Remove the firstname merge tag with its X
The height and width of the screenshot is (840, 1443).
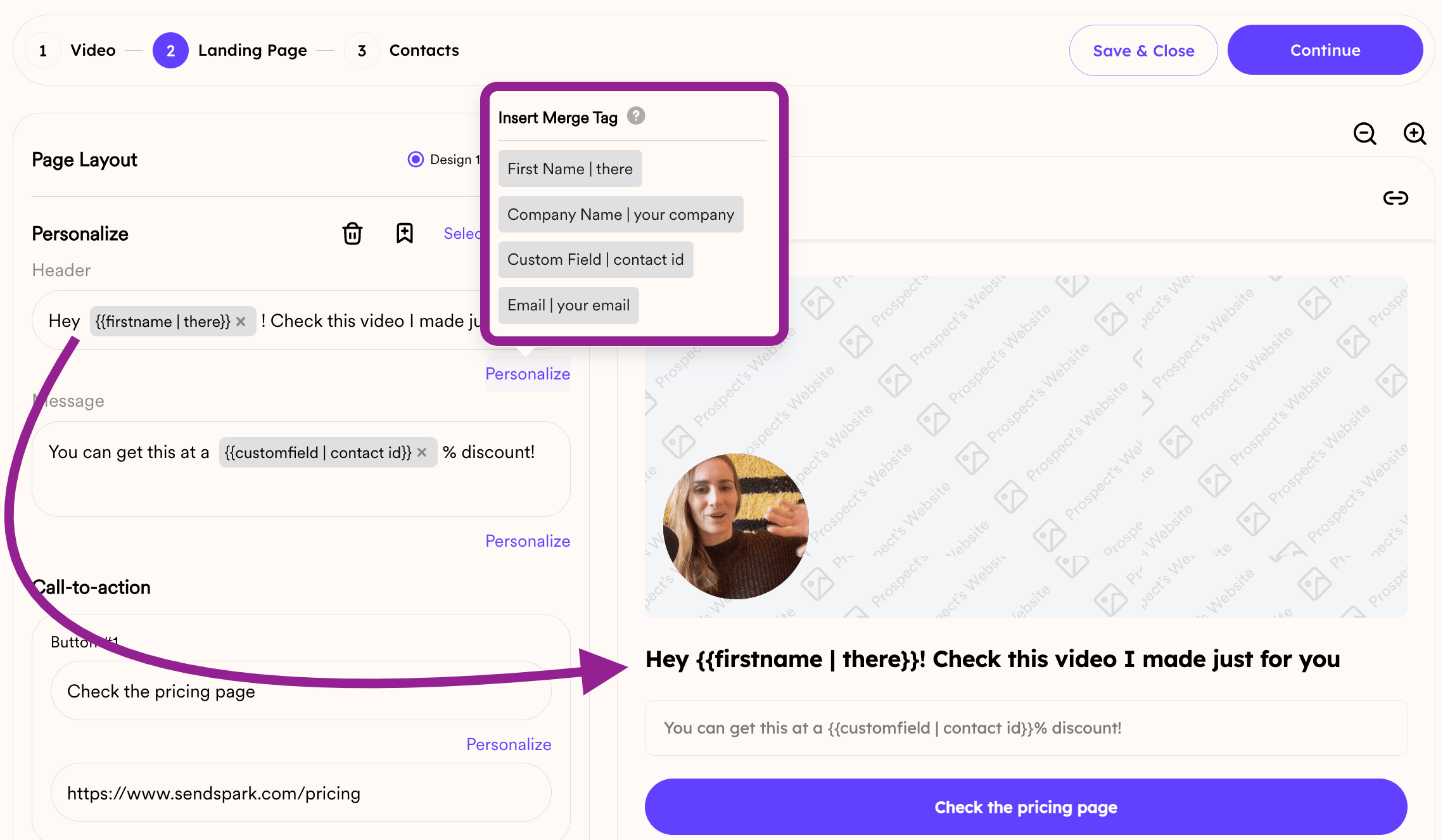click(x=241, y=322)
